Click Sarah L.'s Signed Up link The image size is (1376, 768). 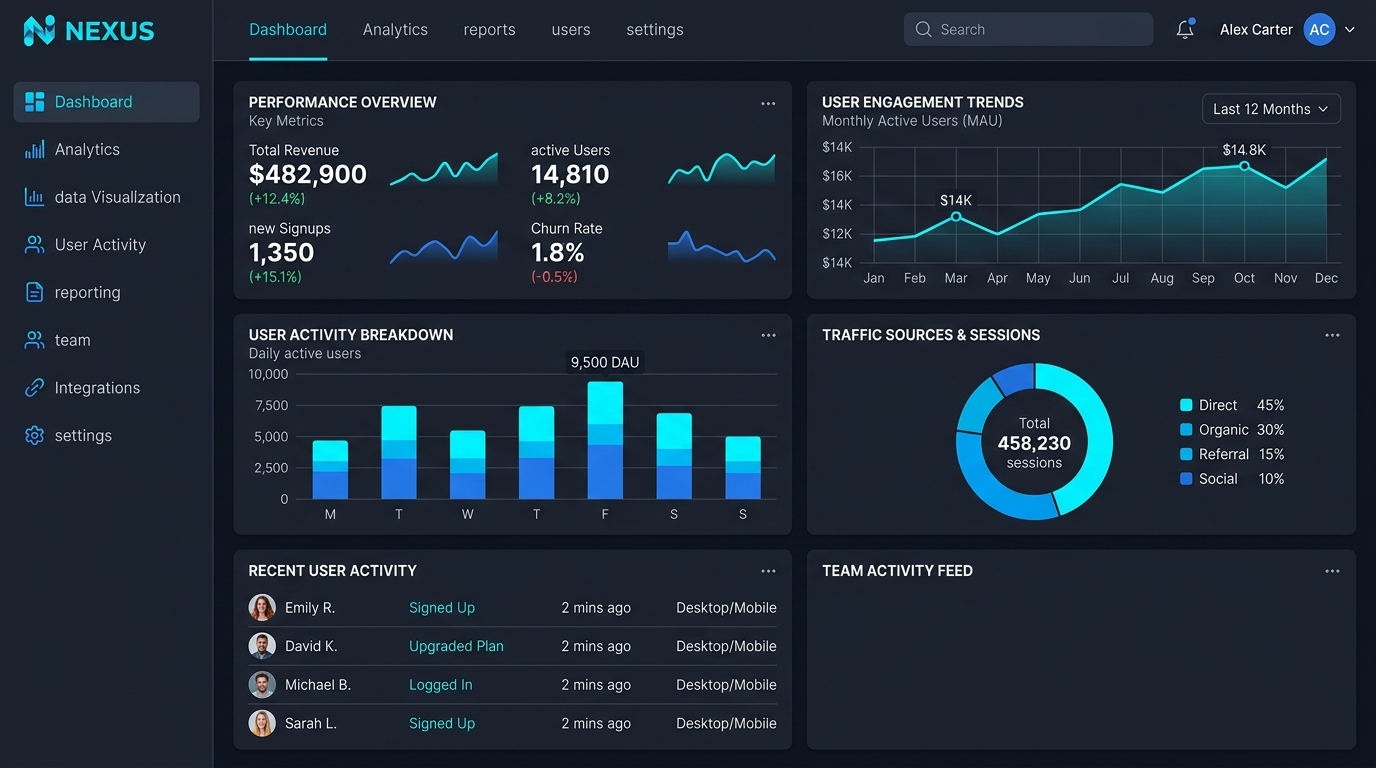point(442,723)
